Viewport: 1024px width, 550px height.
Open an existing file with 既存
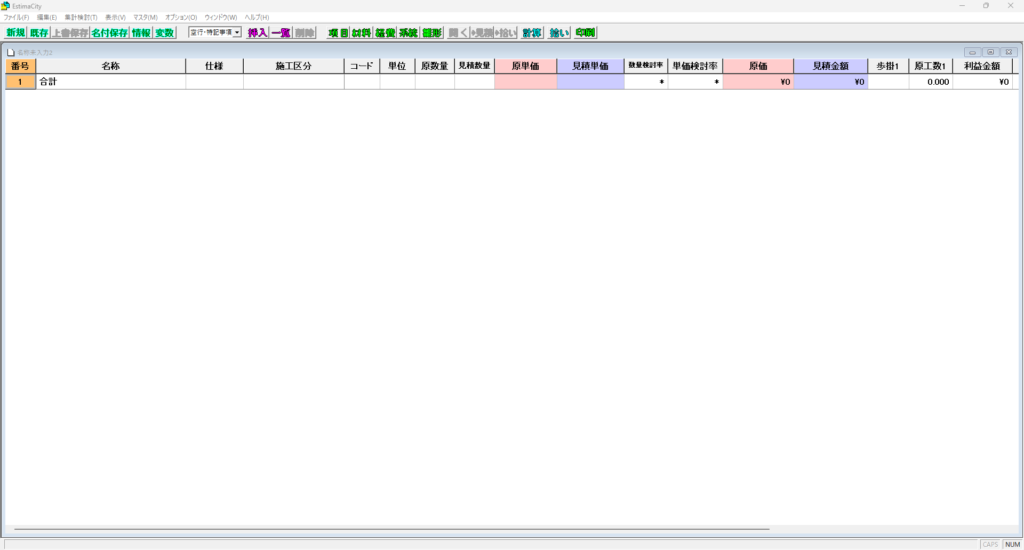click(39, 33)
